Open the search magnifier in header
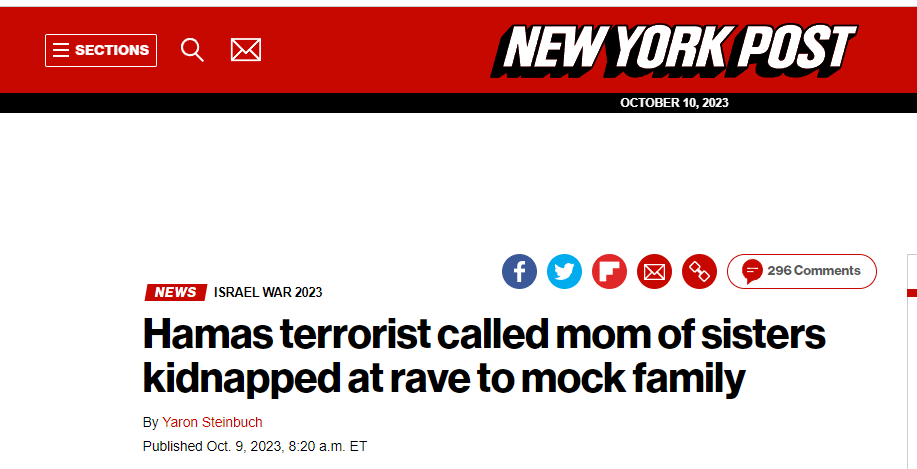Image resolution: width=917 pixels, height=469 pixels. tap(192, 50)
